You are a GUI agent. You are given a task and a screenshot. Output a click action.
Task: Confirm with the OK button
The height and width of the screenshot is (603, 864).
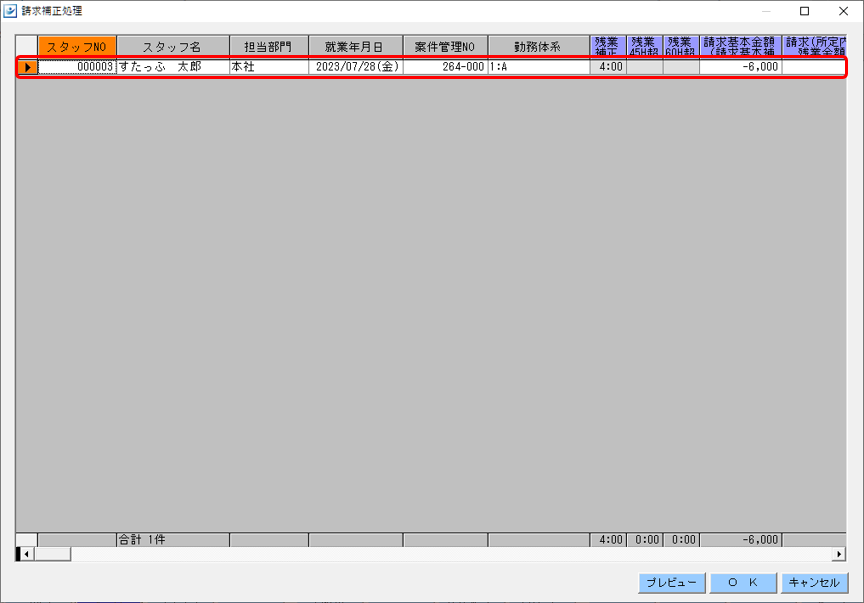(x=743, y=583)
